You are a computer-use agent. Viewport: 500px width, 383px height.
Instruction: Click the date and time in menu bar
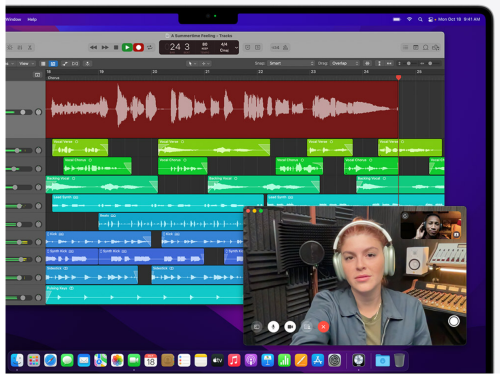[459, 19]
